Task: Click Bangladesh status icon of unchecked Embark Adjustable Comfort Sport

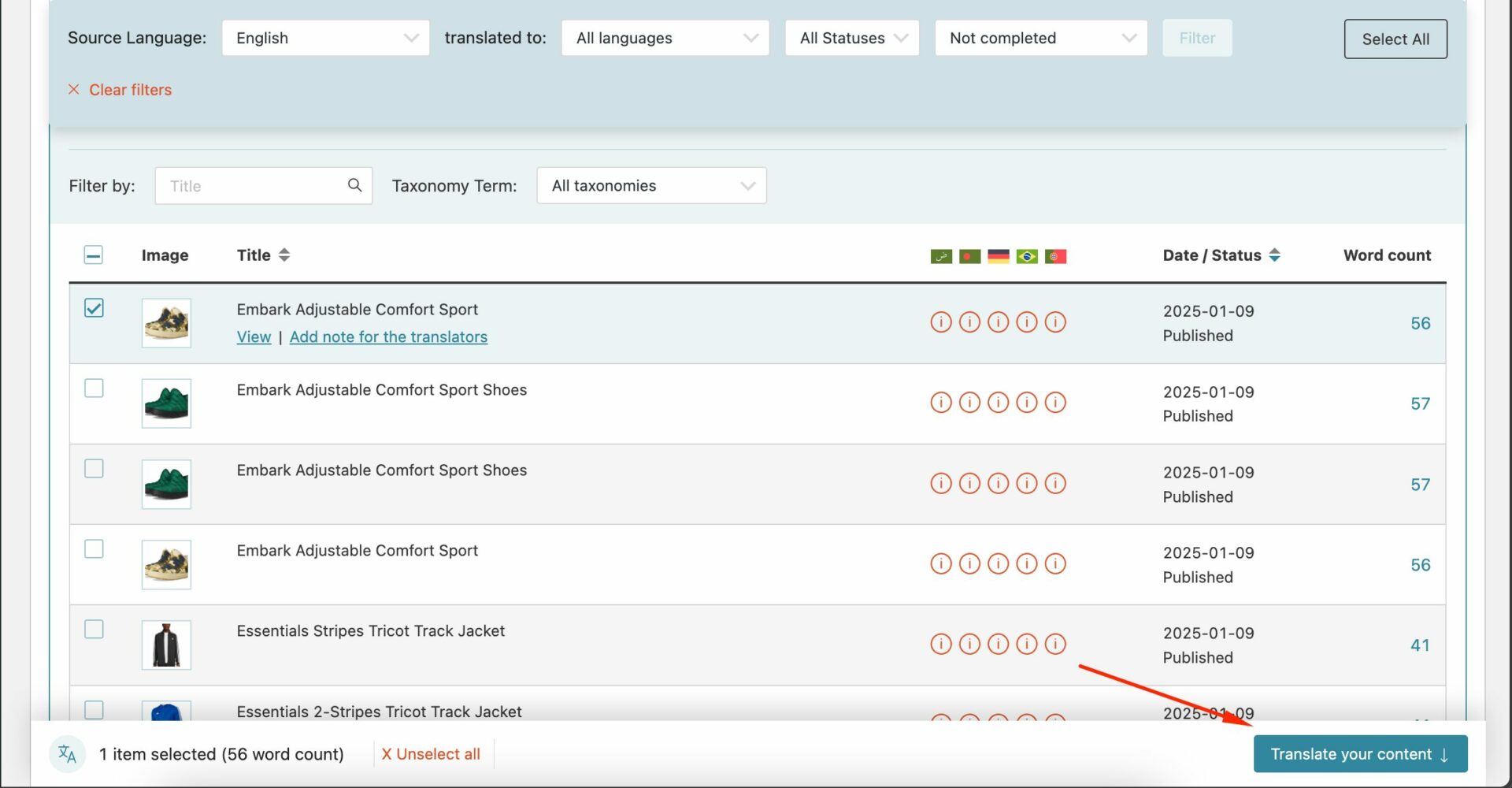Action: (969, 563)
